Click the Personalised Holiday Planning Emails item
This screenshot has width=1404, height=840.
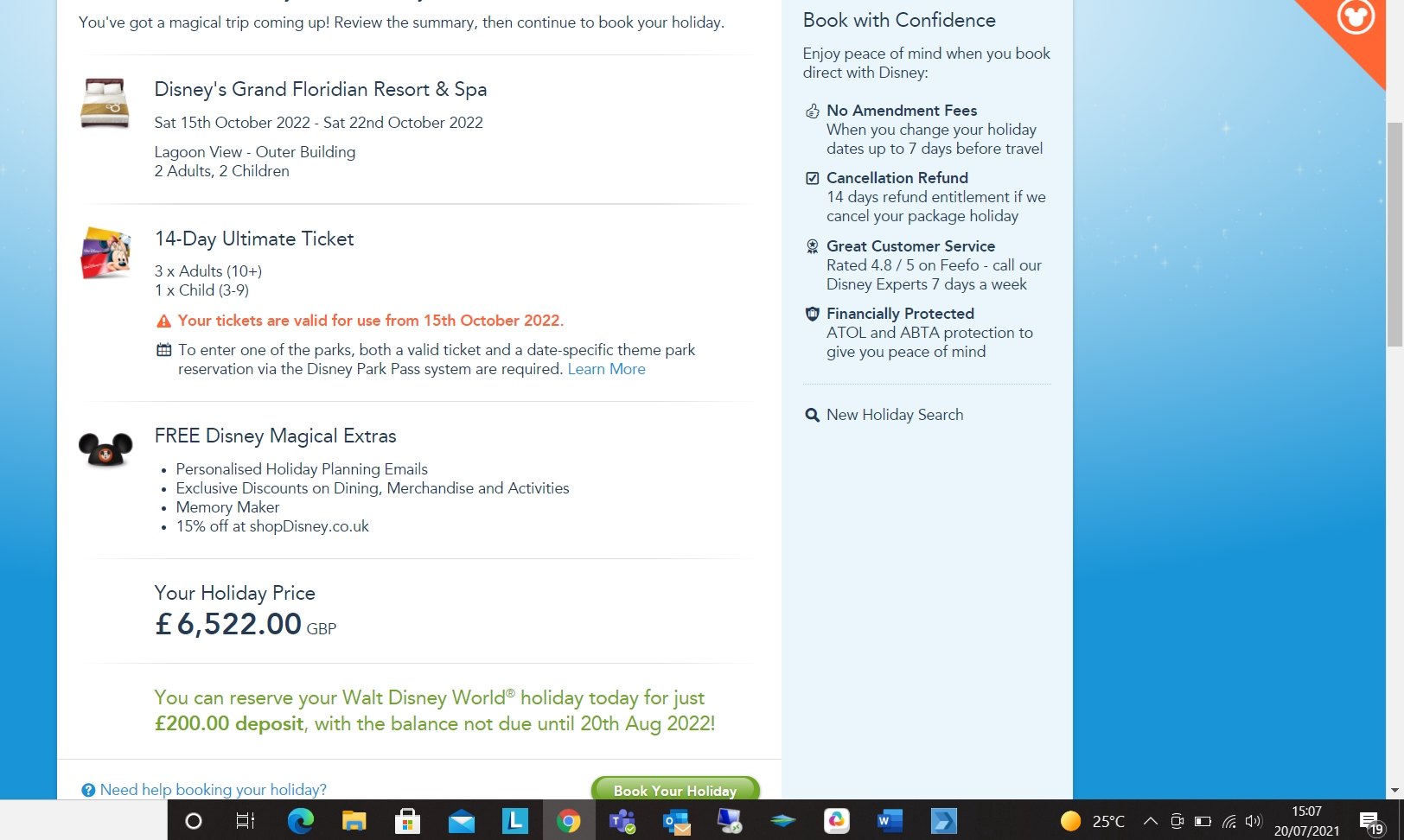coord(302,469)
